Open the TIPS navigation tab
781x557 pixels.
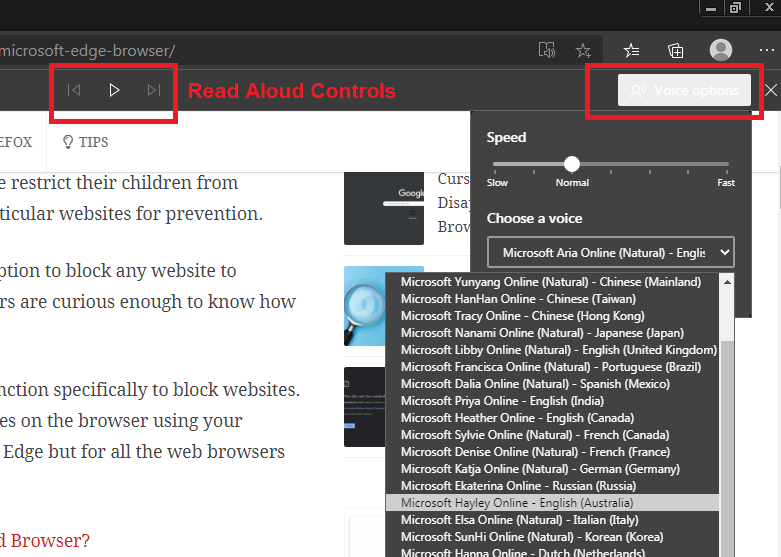(85, 142)
